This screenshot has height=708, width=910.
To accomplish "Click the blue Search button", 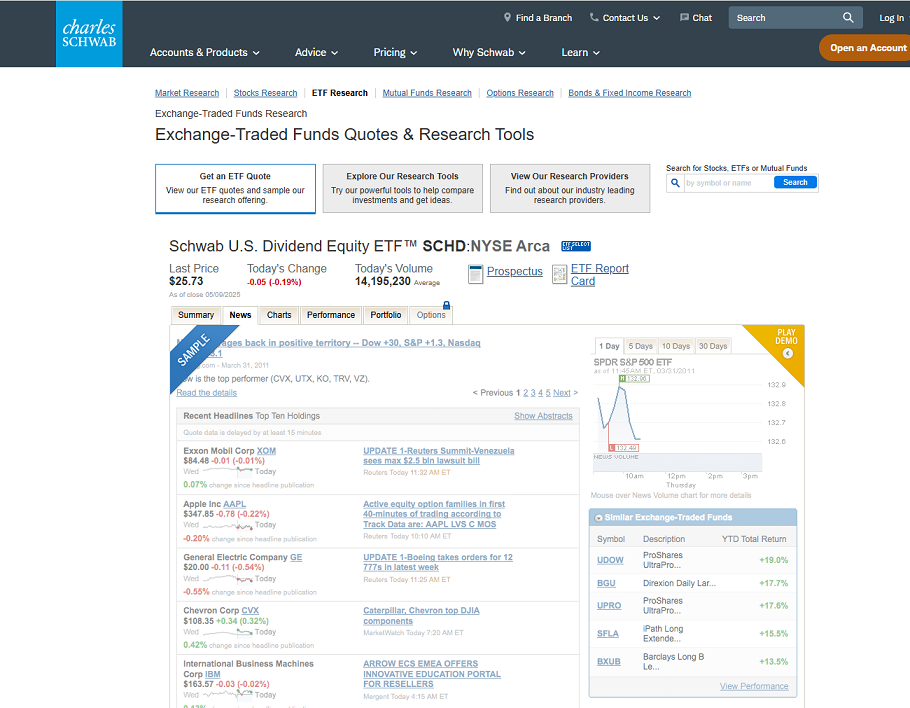I will tap(795, 182).
